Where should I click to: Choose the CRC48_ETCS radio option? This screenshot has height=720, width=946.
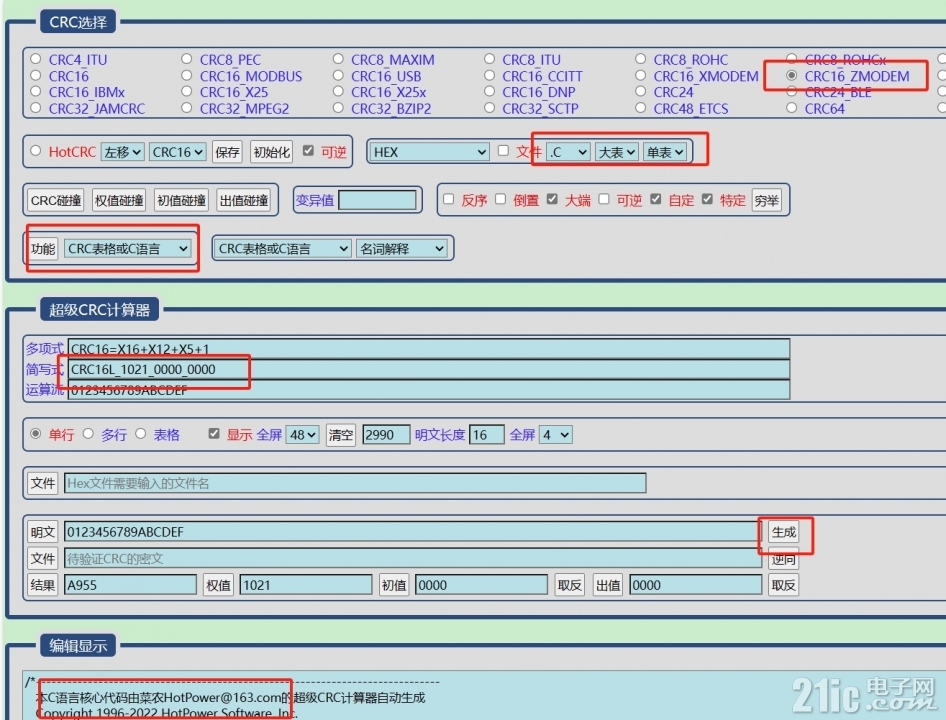pos(640,108)
